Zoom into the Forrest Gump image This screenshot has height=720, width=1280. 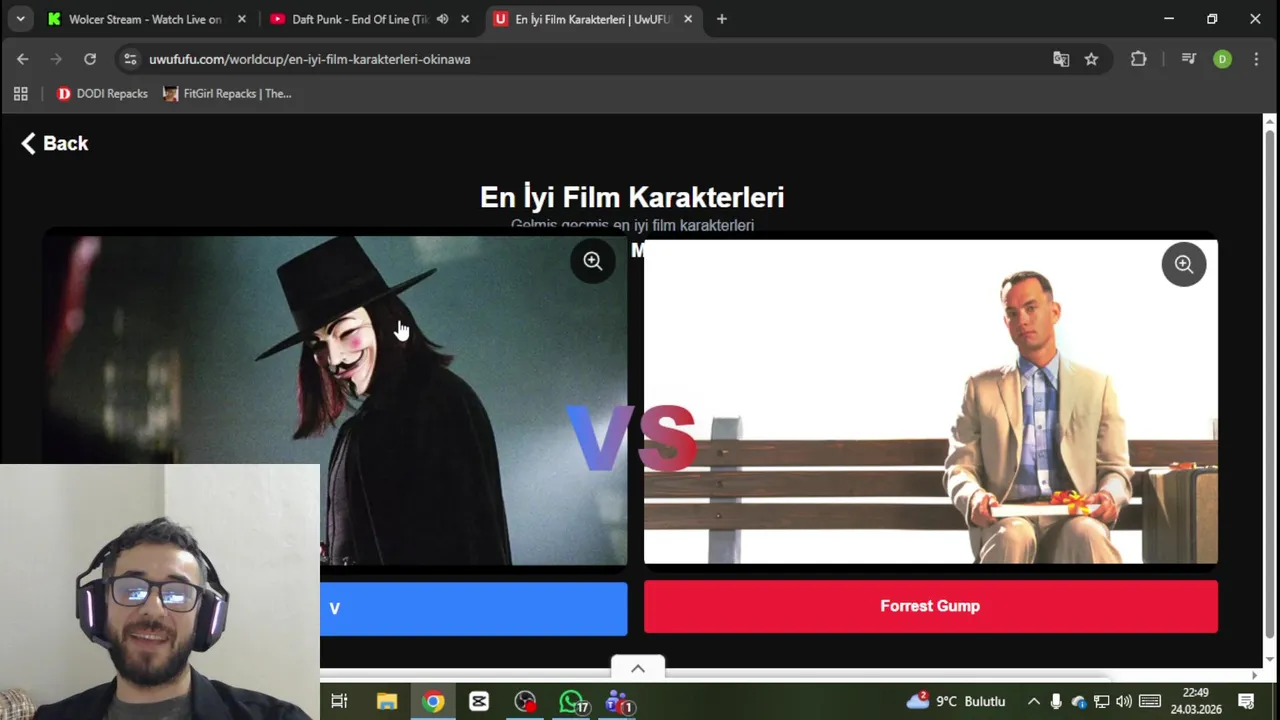pyautogui.click(x=1184, y=264)
